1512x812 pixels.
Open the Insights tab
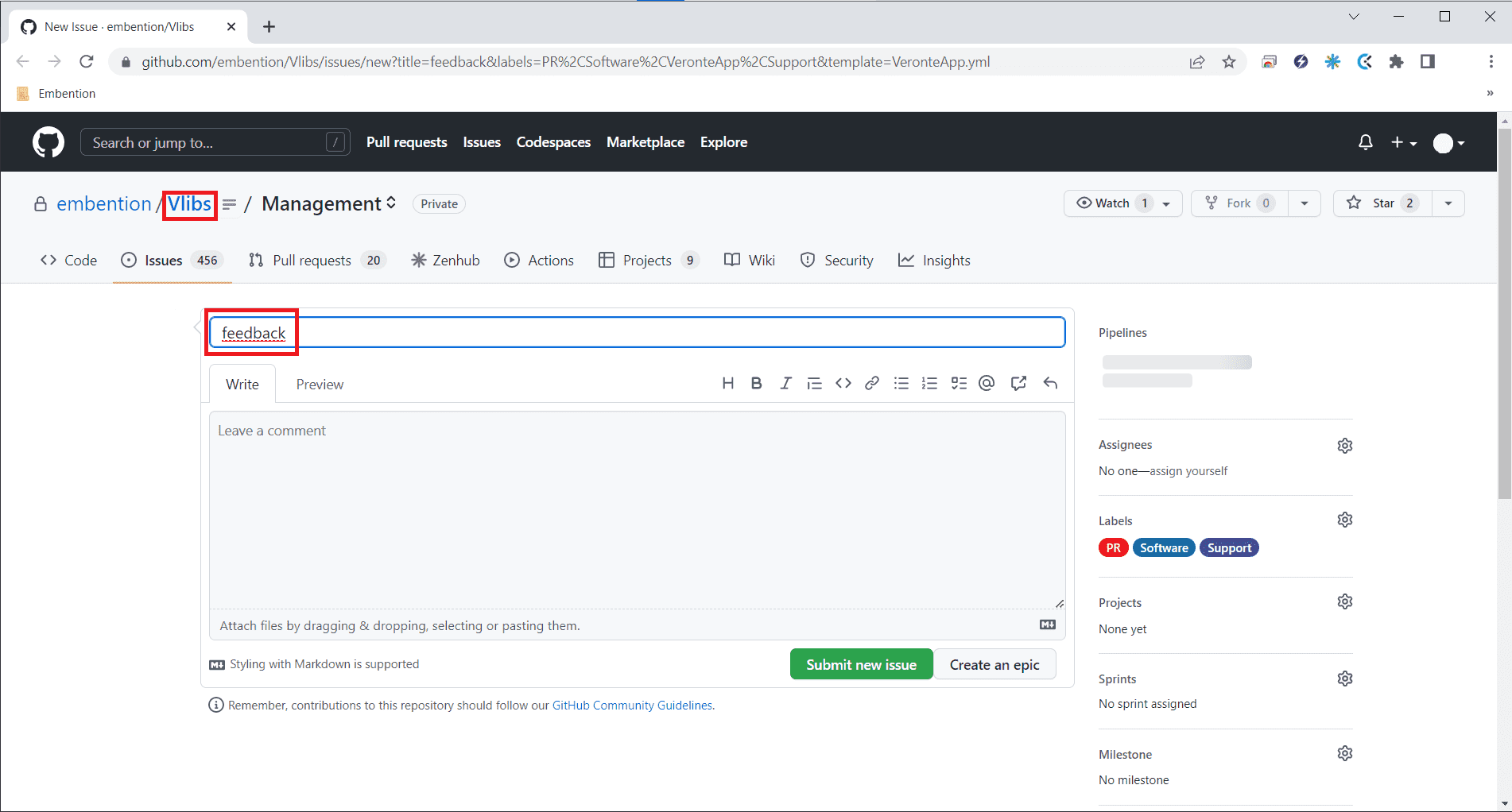[934, 261]
